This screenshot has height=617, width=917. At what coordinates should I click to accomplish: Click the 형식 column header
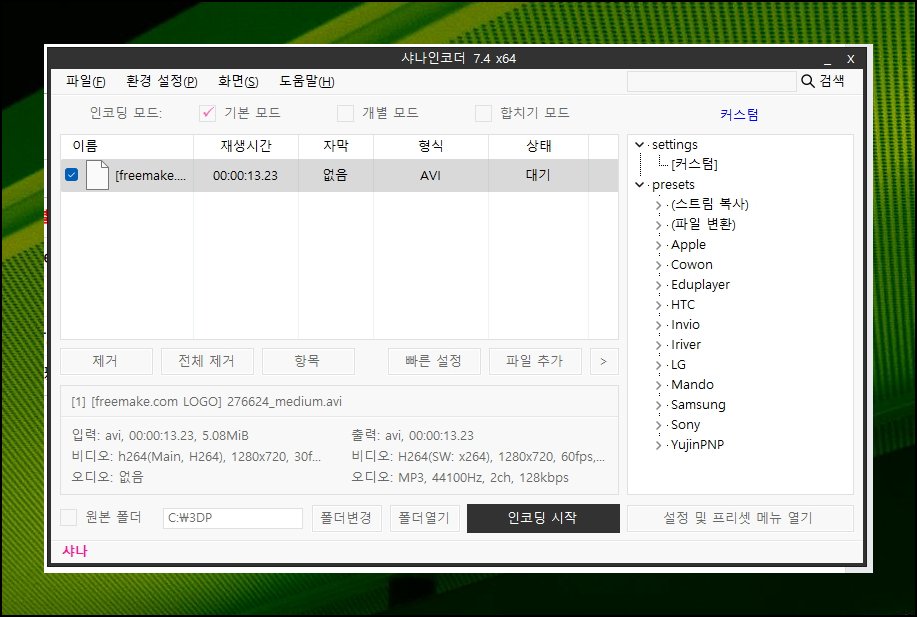(430, 146)
